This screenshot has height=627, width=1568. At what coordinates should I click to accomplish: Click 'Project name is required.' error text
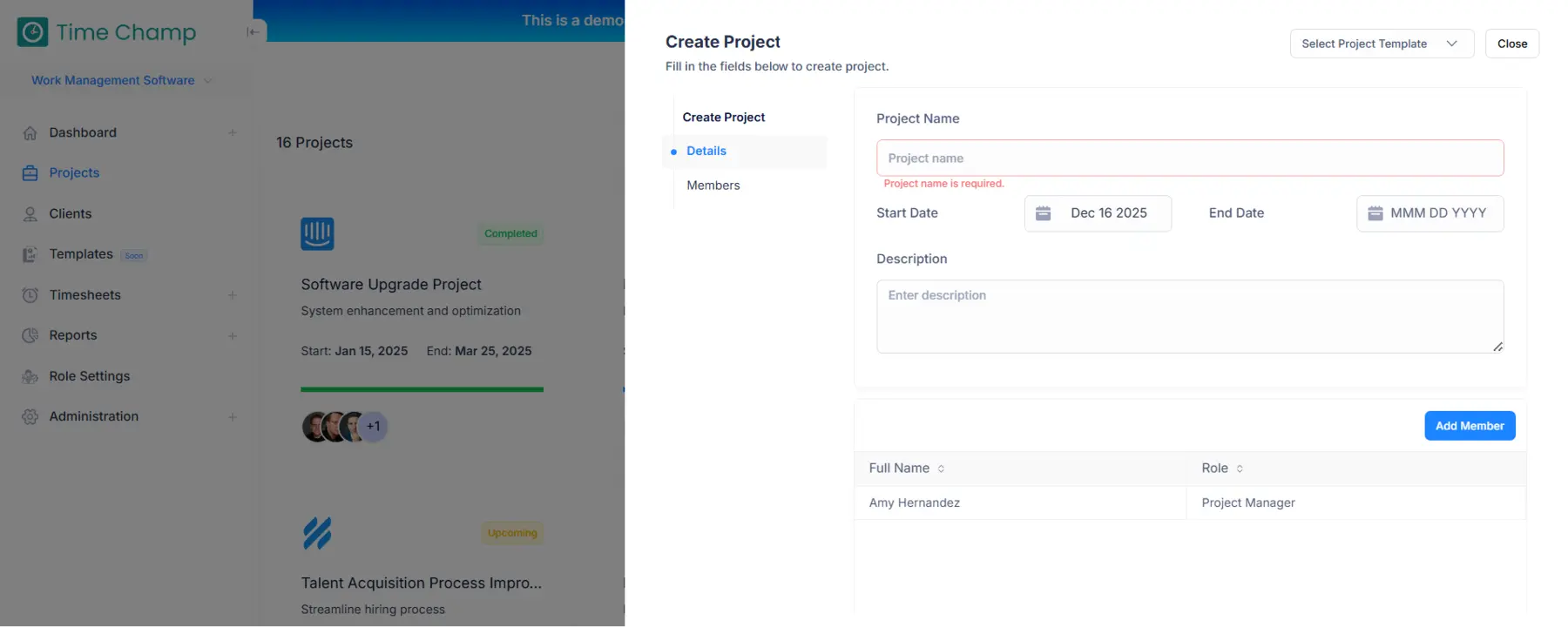(x=943, y=184)
